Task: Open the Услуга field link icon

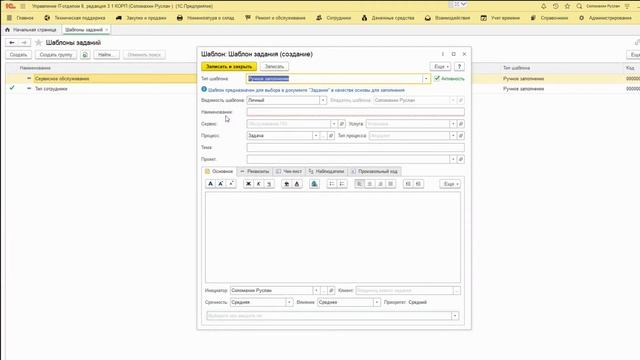Action: pos(461,124)
